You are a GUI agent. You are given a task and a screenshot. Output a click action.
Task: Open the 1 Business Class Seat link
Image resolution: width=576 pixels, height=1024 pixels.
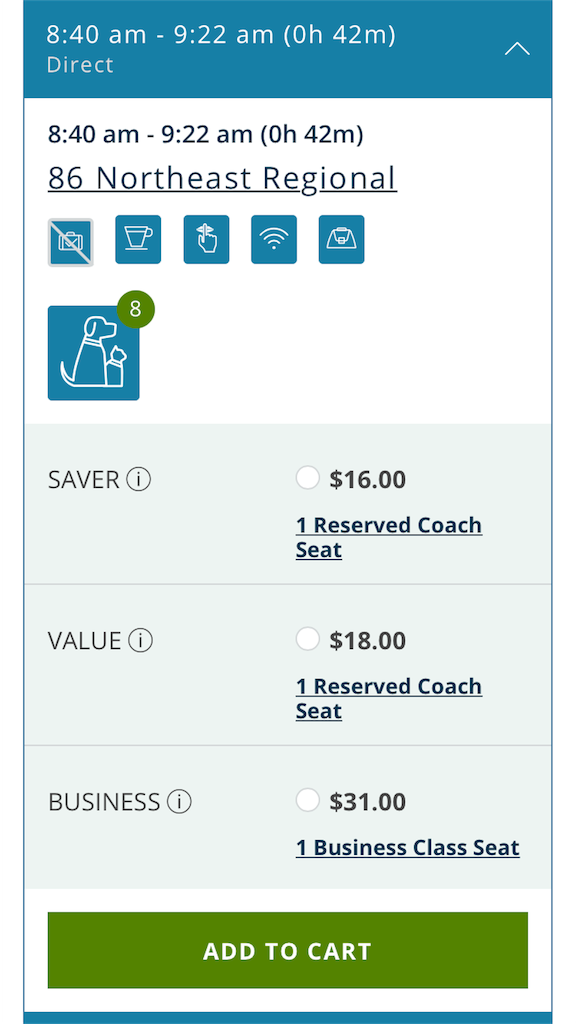pos(408,848)
